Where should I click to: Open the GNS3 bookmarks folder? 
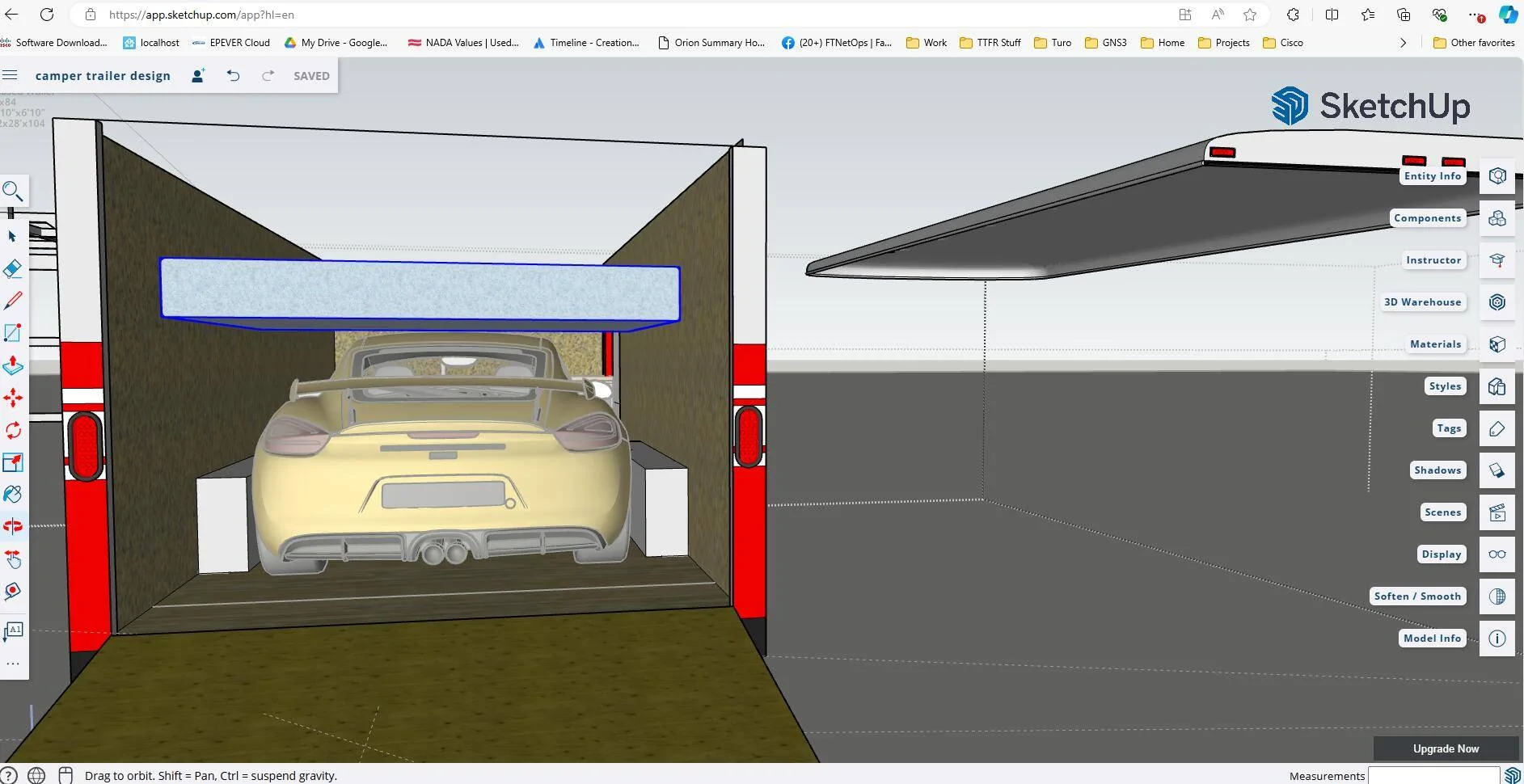pyautogui.click(x=1106, y=43)
